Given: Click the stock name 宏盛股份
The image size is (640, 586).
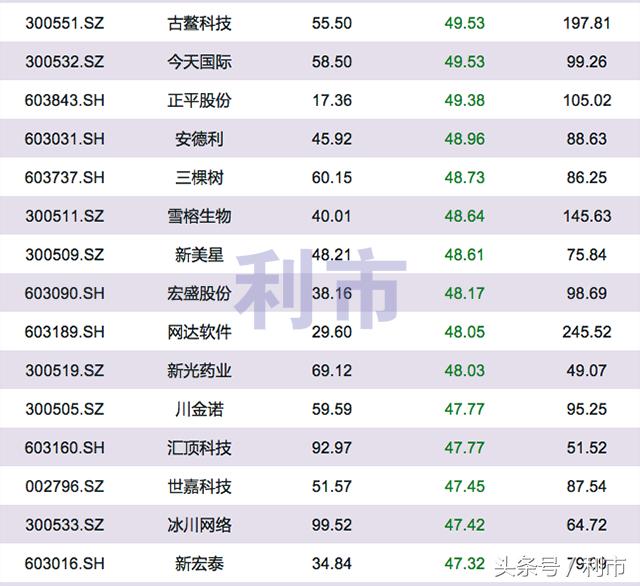Looking at the screenshot, I should point(199,293).
